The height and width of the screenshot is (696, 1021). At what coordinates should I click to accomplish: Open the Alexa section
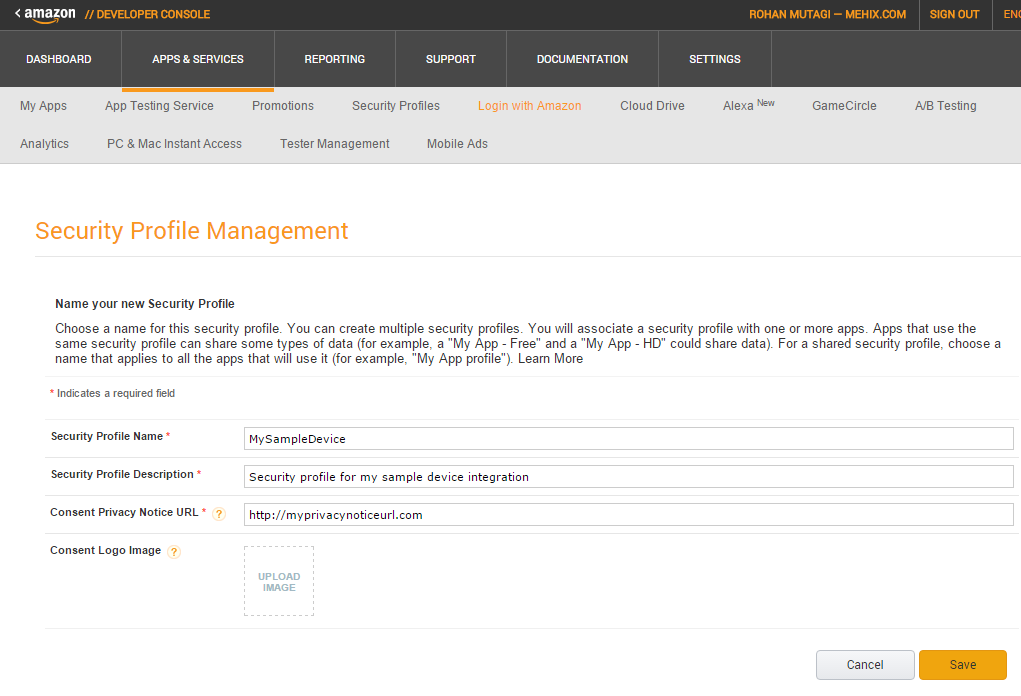(x=748, y=105)
